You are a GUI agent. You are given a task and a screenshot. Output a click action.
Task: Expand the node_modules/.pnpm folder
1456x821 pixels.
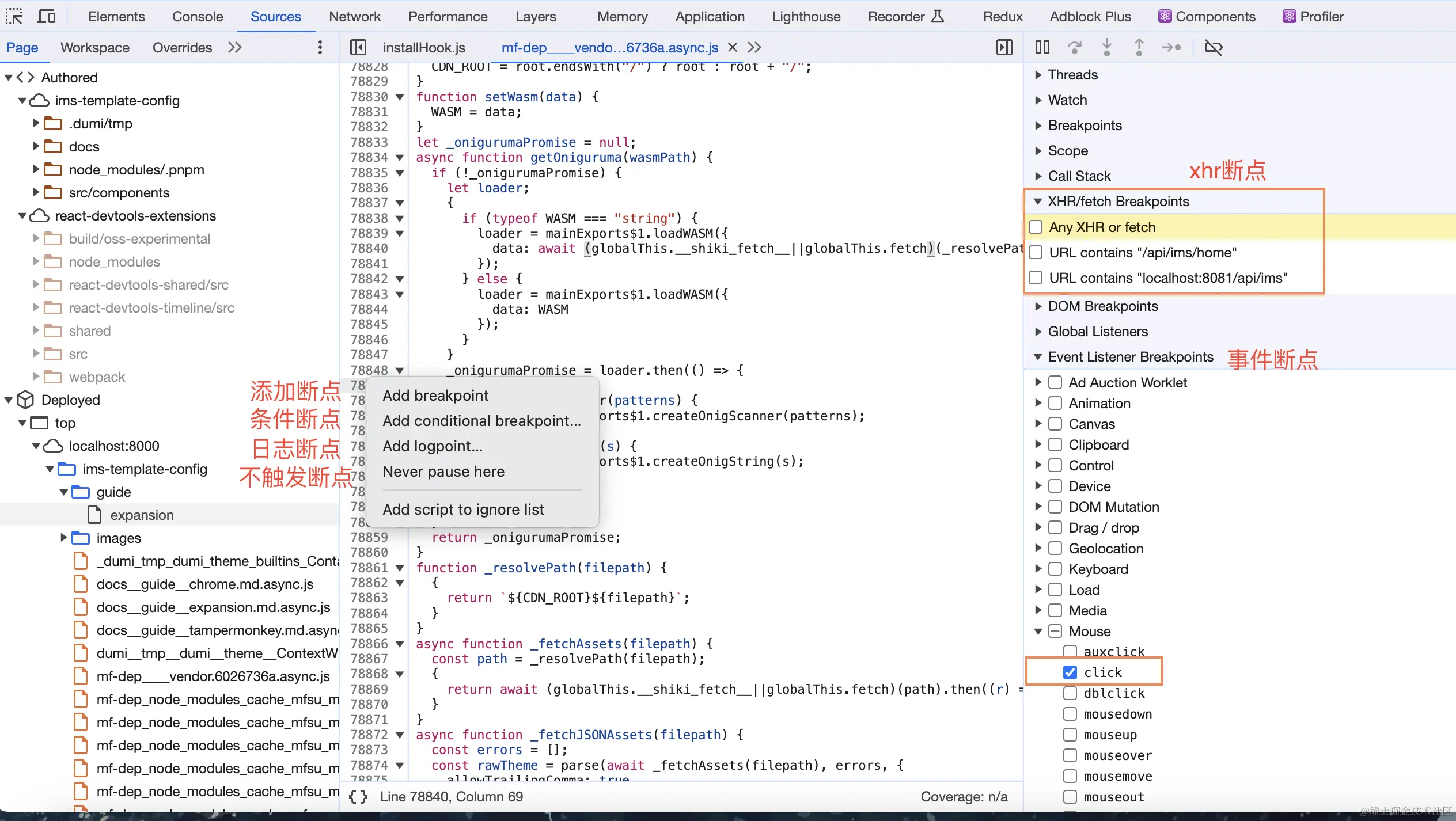pos(36,169)
